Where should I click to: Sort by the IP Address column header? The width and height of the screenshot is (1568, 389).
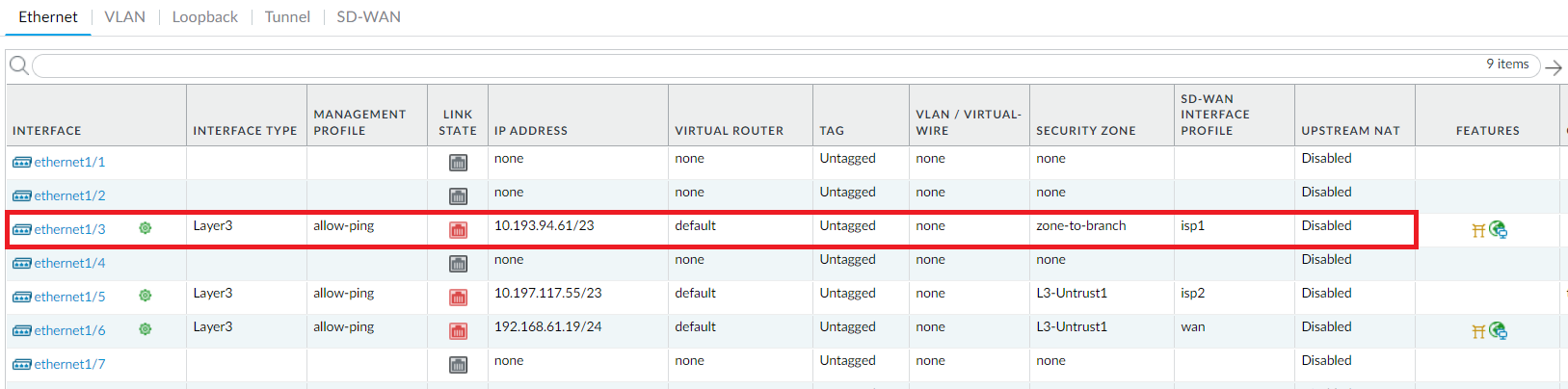pos(531,131)
